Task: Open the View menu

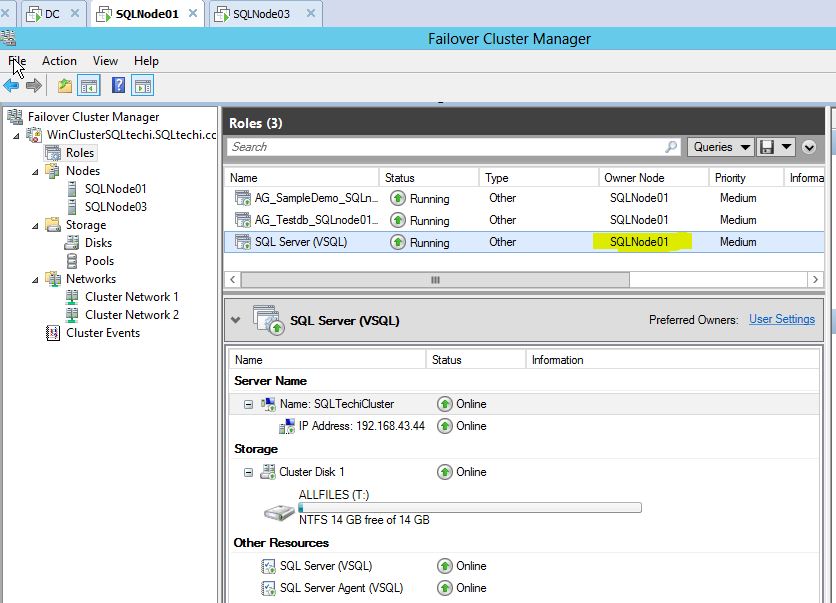Action: [105, 61]
